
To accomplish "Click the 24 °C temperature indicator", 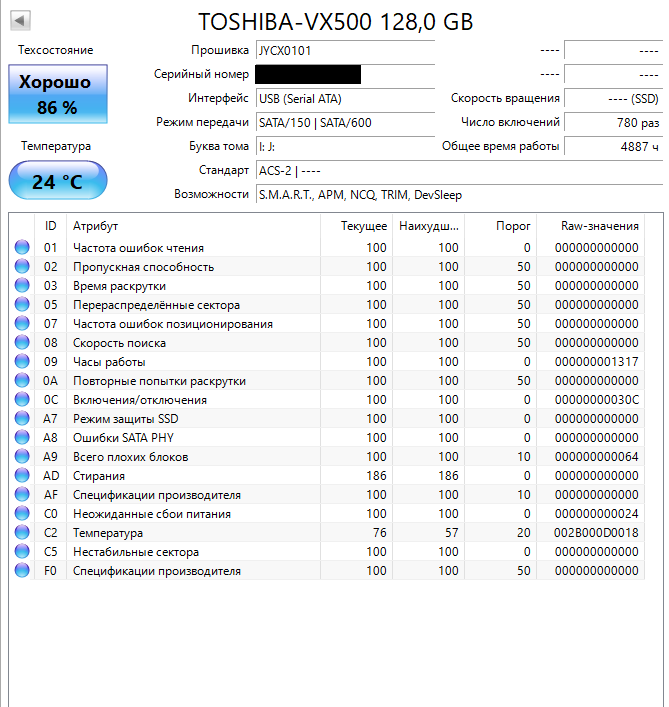I will tap(58, 180).
